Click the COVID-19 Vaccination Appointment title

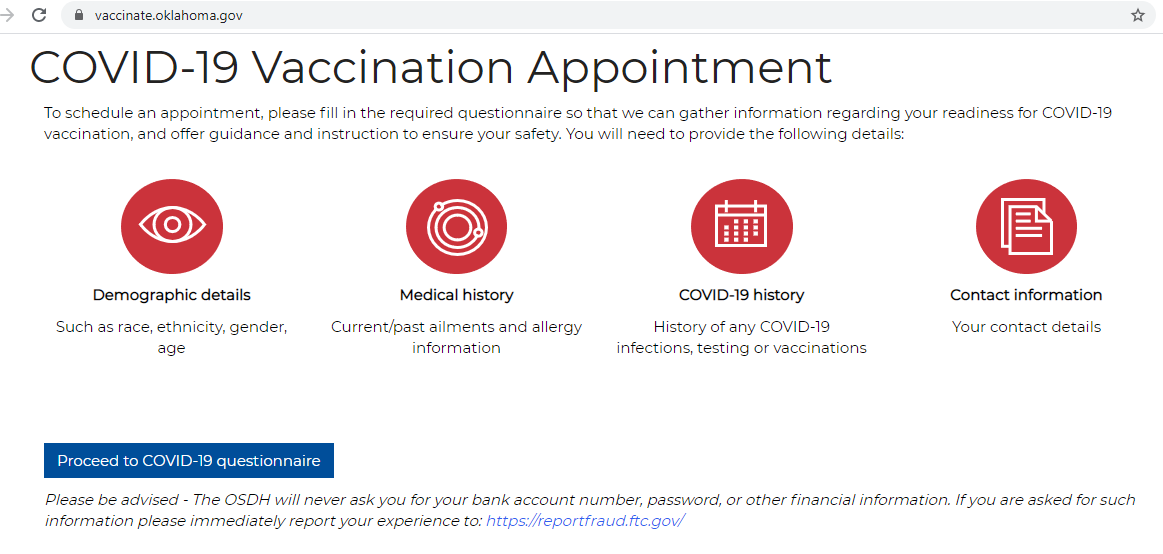coord(431,67)
